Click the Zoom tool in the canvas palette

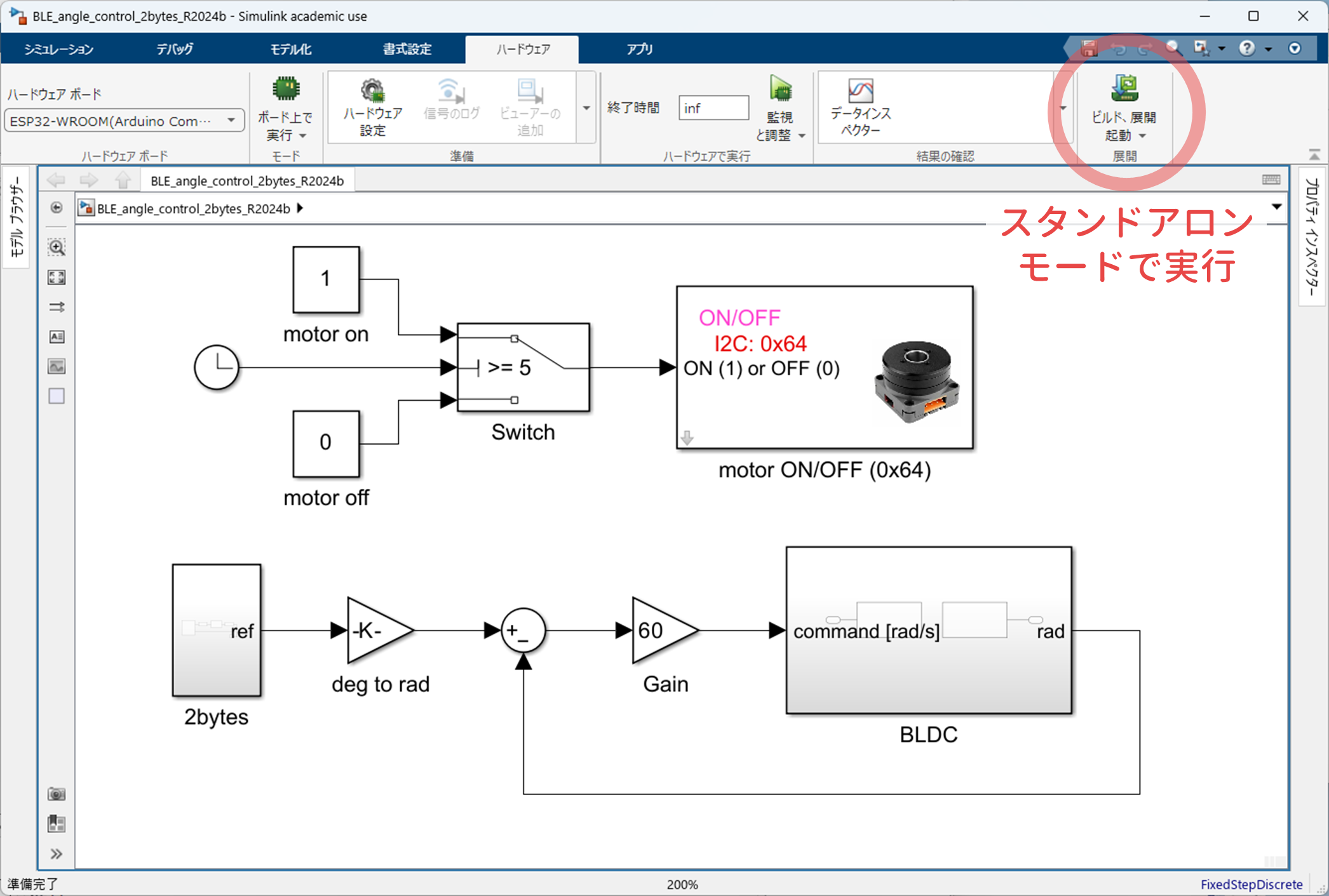[57, 248]
